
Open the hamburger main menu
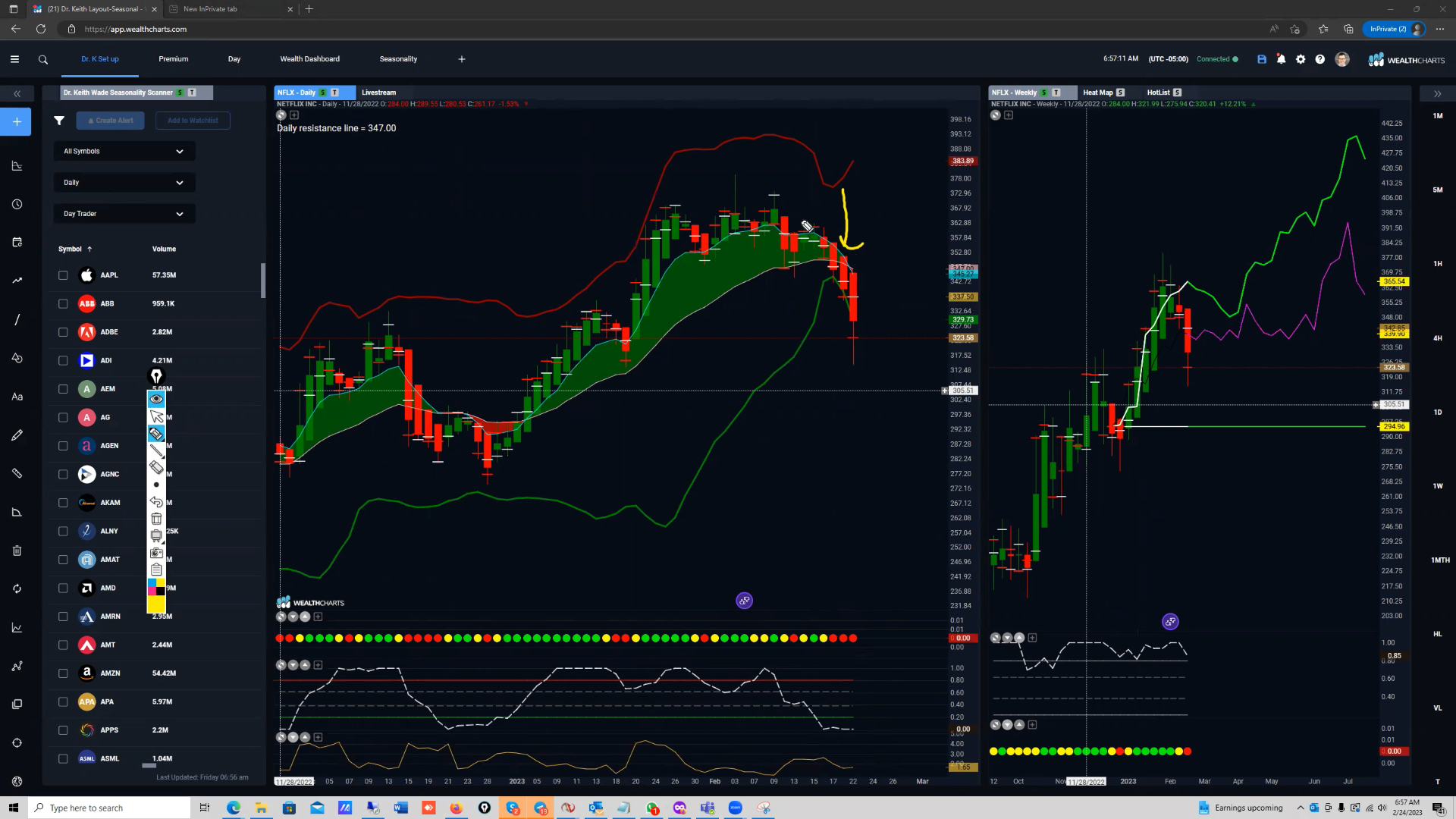14,59
